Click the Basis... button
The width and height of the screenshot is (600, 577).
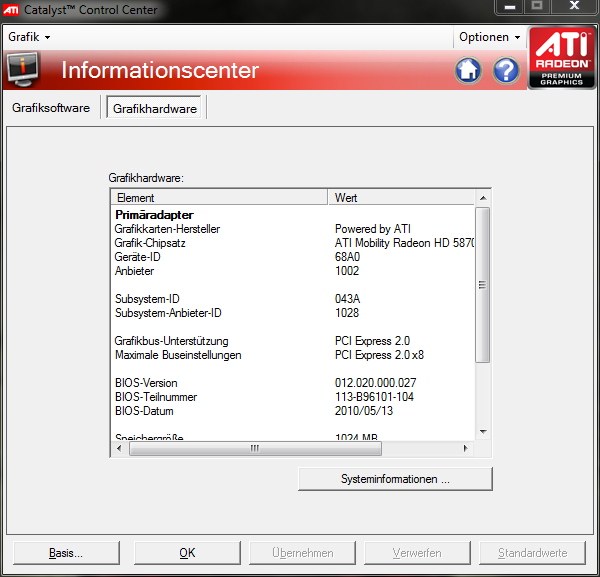(x=66, y=553)
